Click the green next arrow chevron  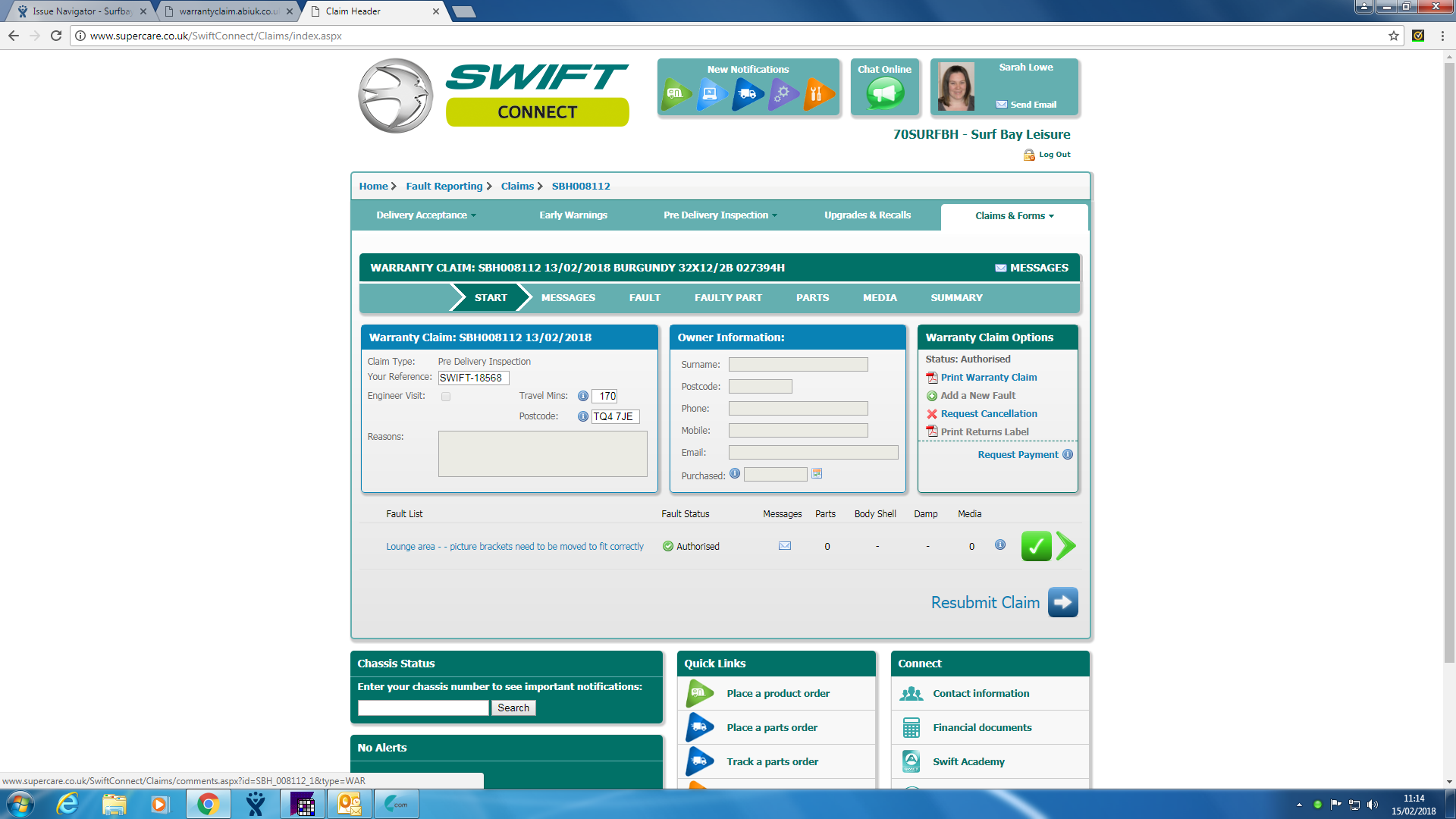click(1066, 546)
